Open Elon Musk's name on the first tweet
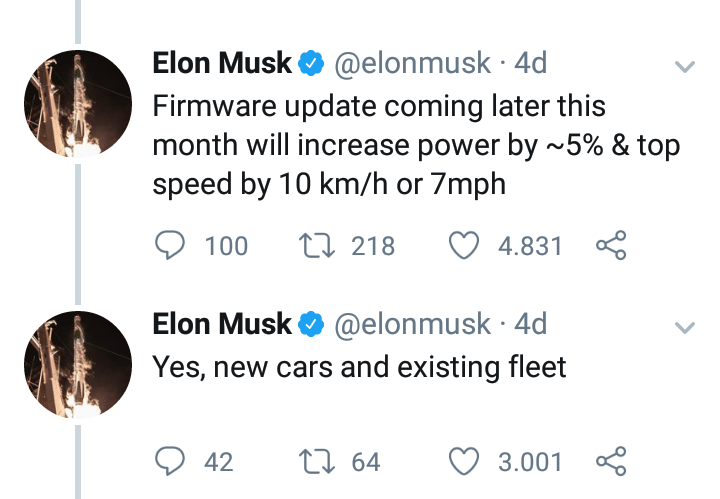The height and width of the screenshot is (499, 720). point(222,63)
